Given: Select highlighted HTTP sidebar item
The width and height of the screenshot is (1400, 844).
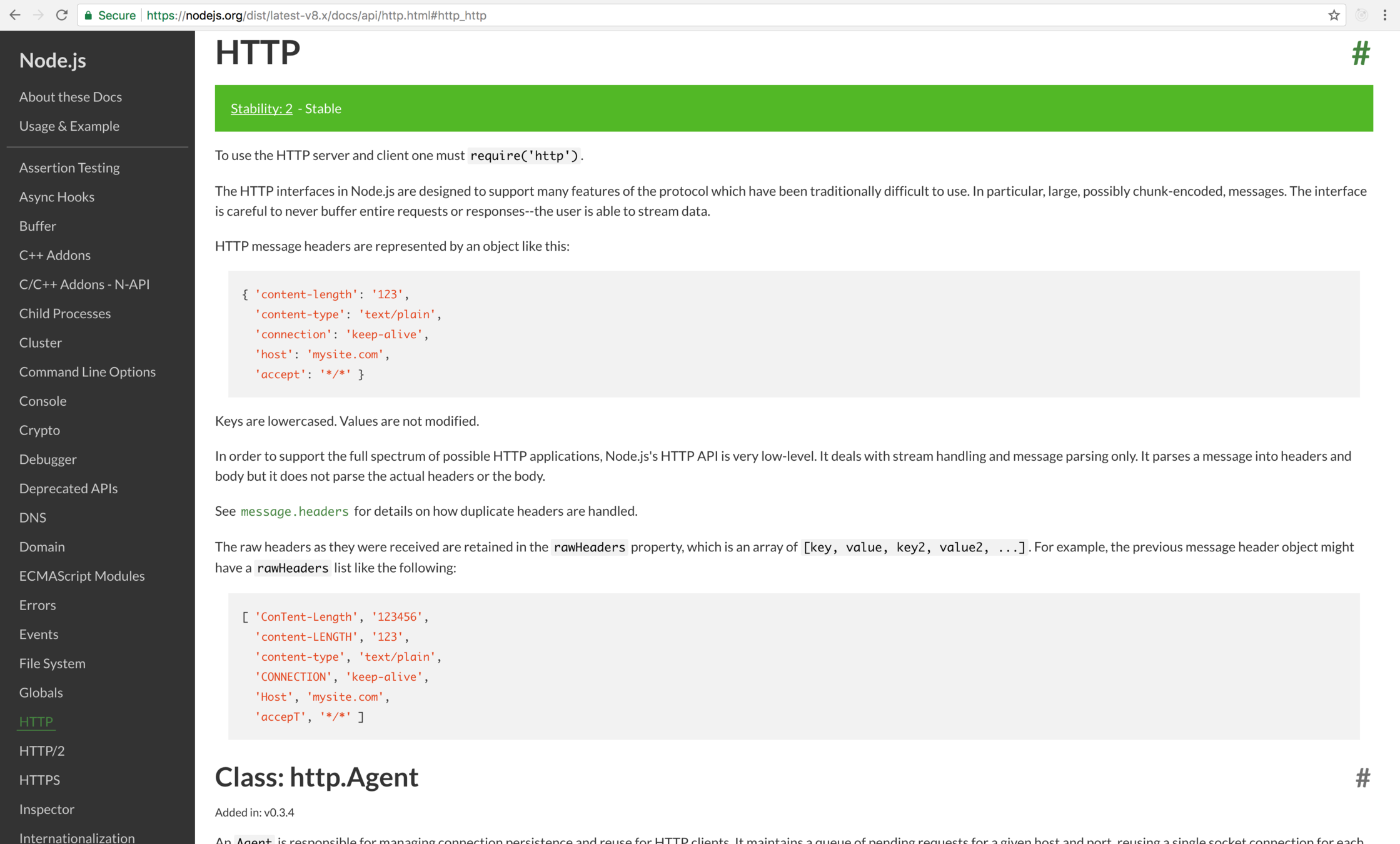Looking at the screenshot, I should [x=36, y=721].
